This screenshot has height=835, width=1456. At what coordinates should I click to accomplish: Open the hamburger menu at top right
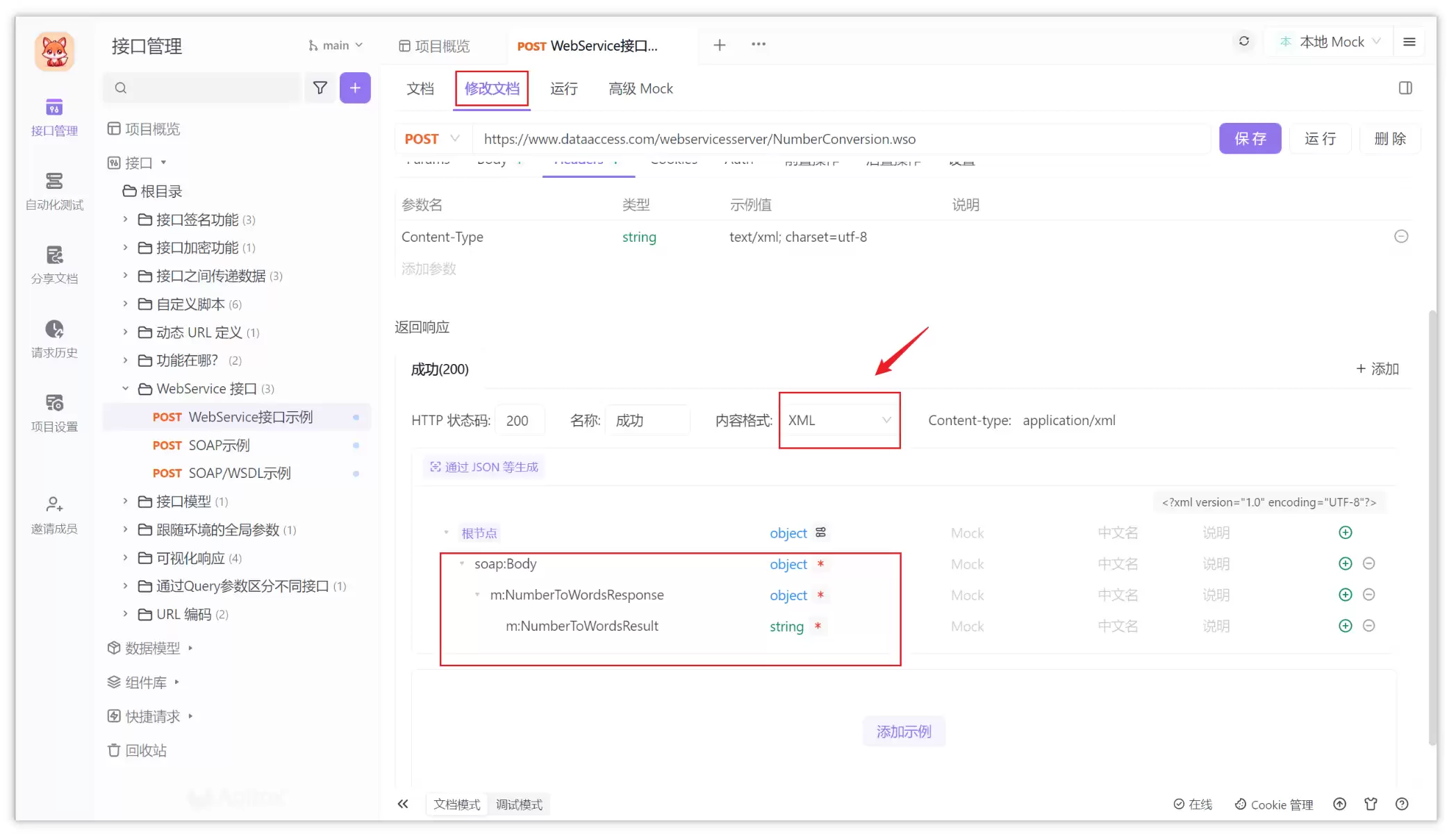(1409, 42)
